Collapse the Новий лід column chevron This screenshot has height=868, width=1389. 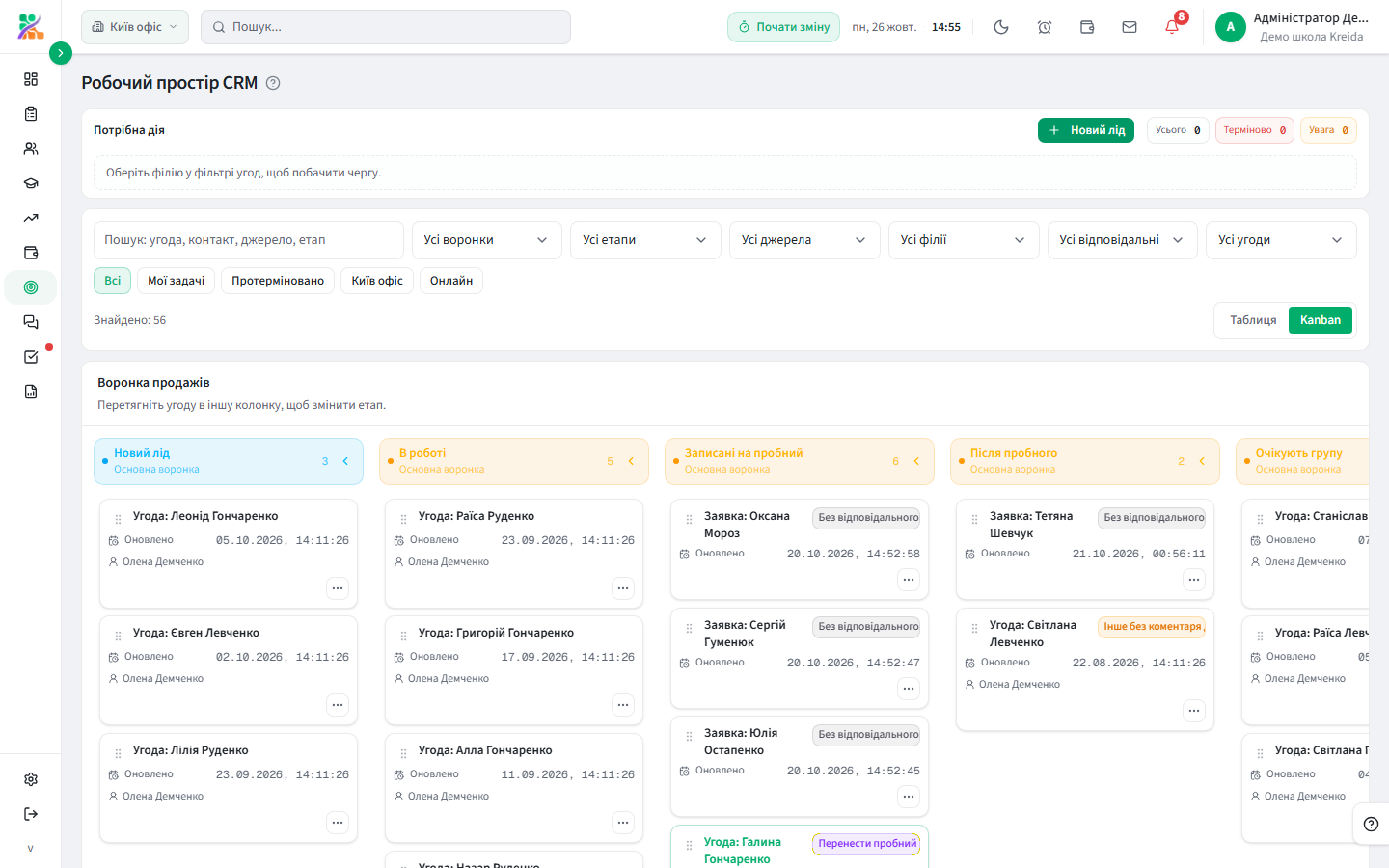(345, 461)
